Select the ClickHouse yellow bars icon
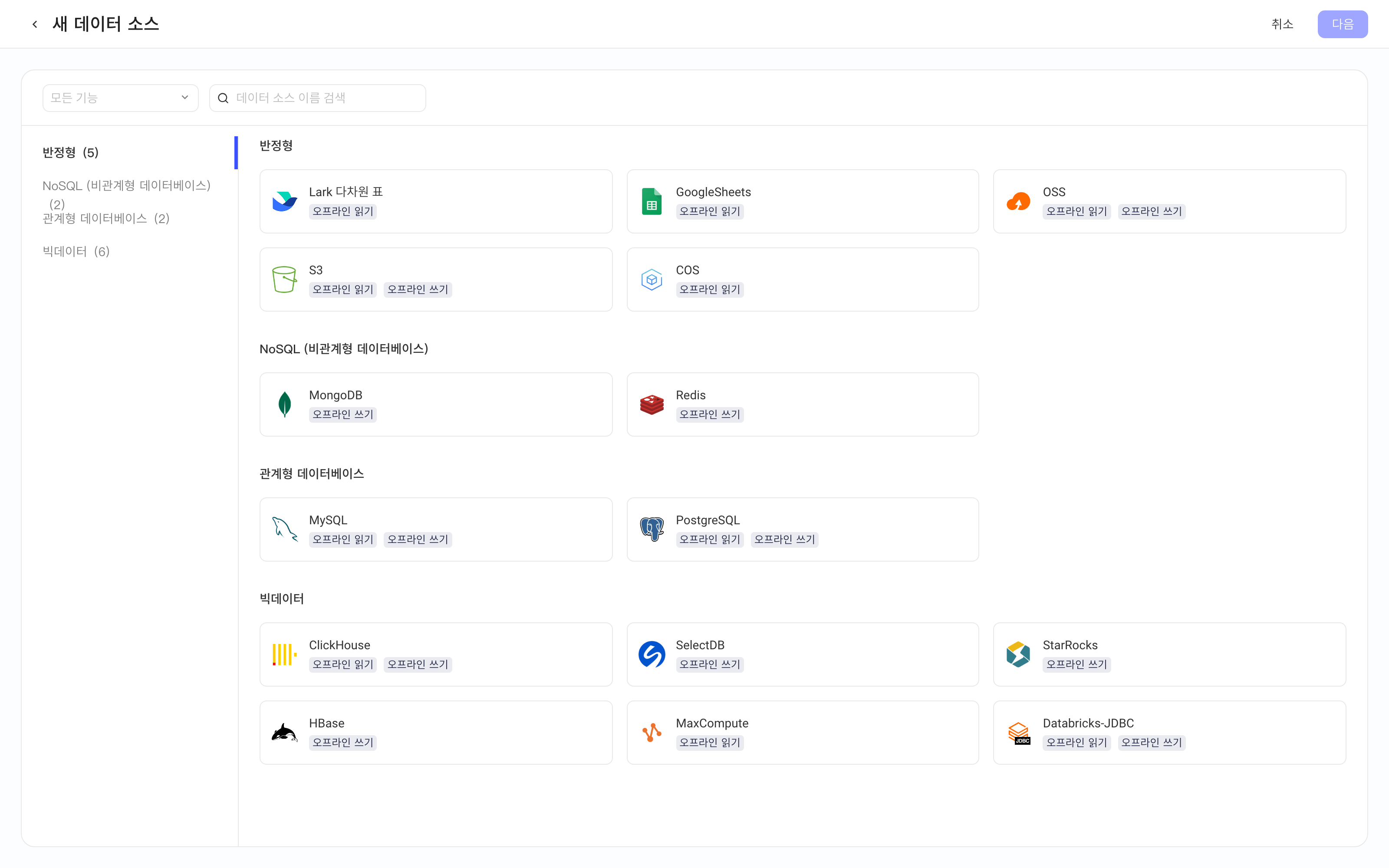 point(285,654)
